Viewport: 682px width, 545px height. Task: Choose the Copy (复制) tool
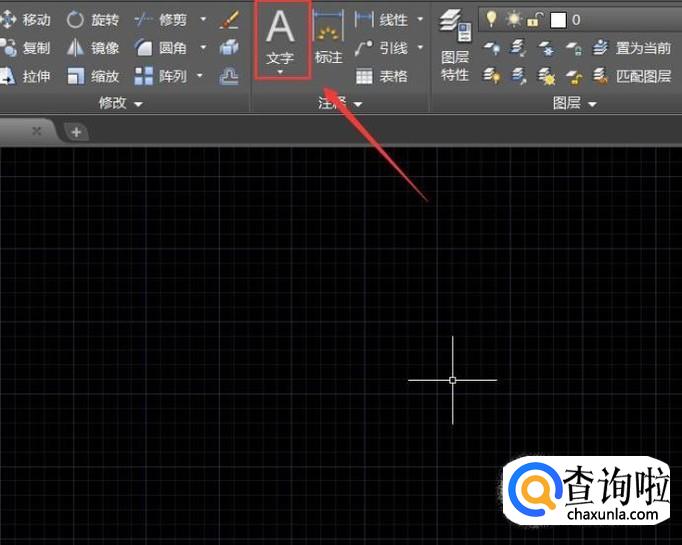click(25, 48)
